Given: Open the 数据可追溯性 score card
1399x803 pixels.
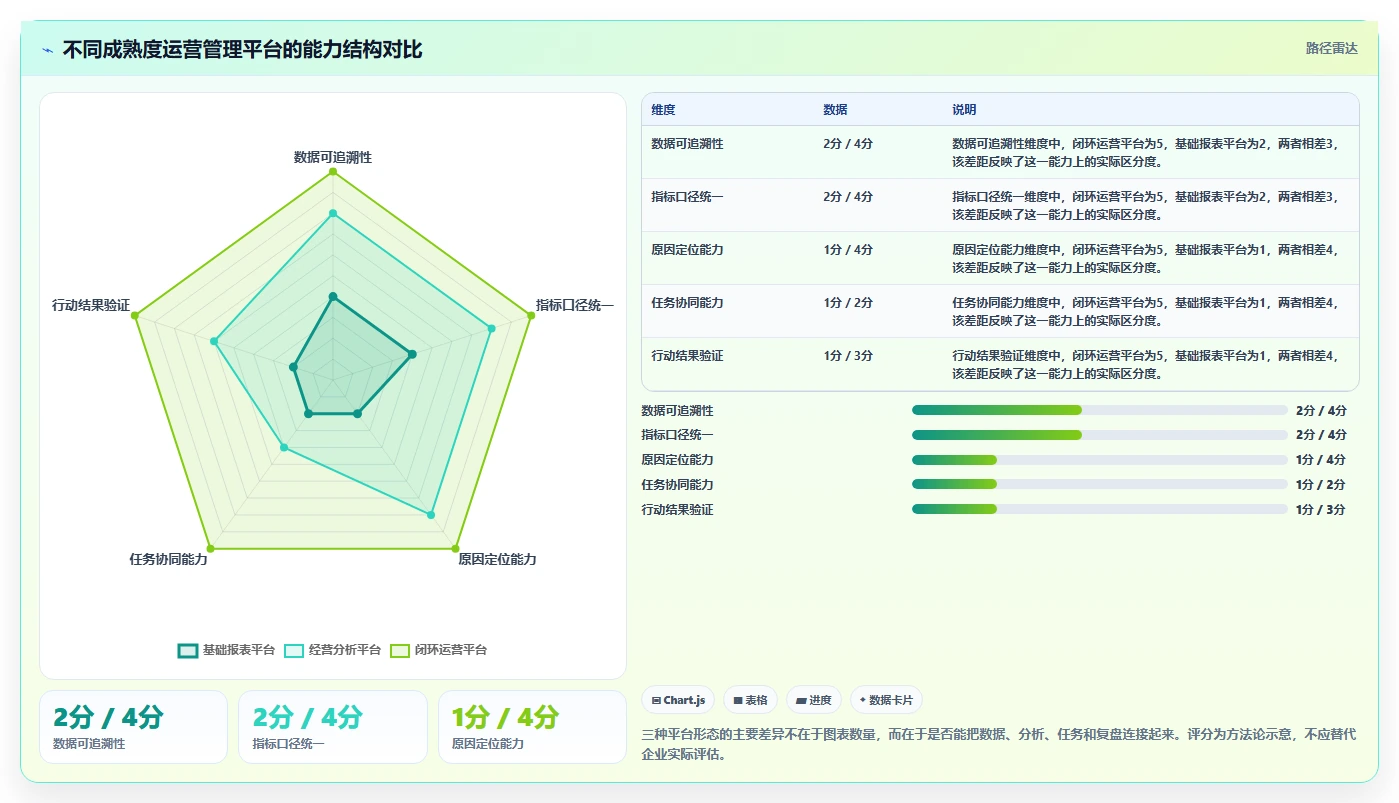Looking at the screenshot, I should [x=133, y=727].
